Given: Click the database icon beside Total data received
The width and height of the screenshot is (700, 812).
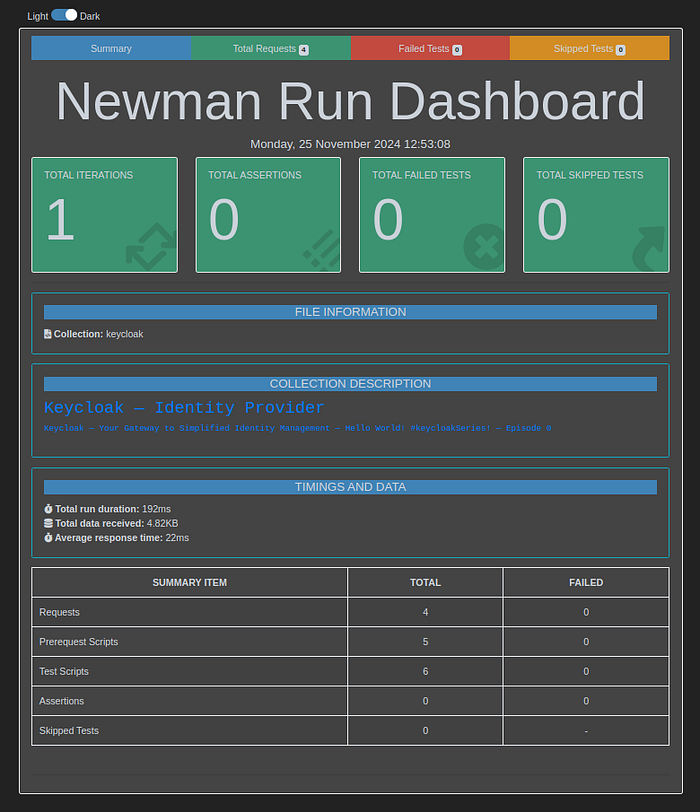Looking at the screenshot, I should coord(48,523).
